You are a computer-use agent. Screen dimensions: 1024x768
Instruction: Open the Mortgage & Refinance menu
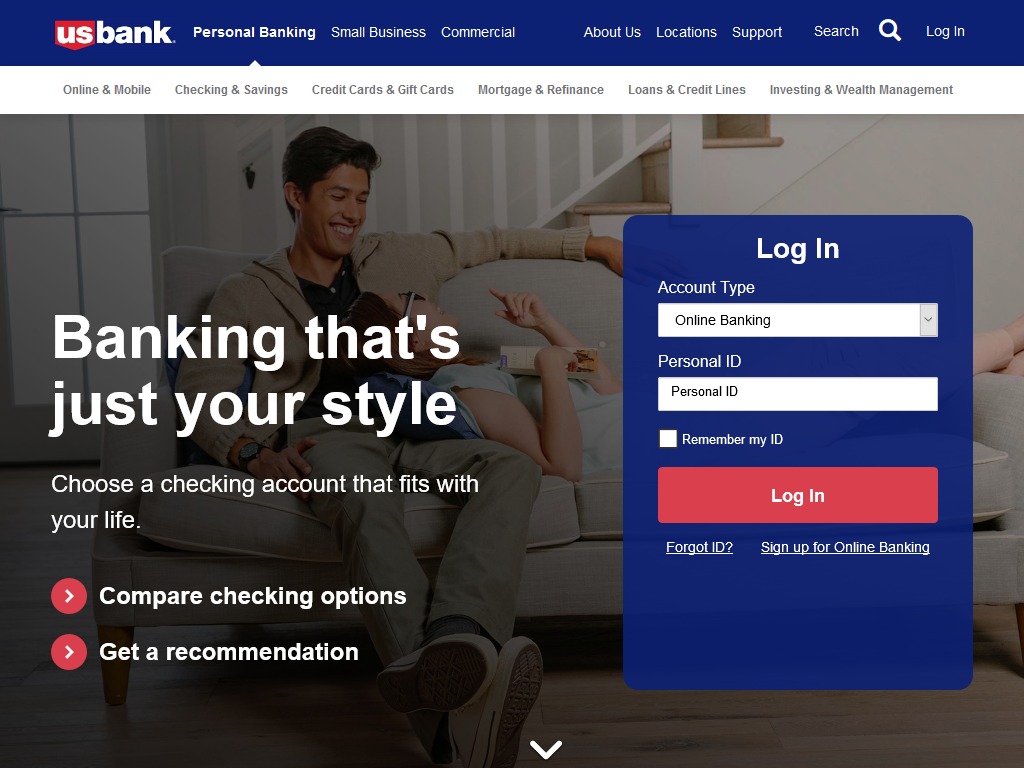tap(541, 89)
